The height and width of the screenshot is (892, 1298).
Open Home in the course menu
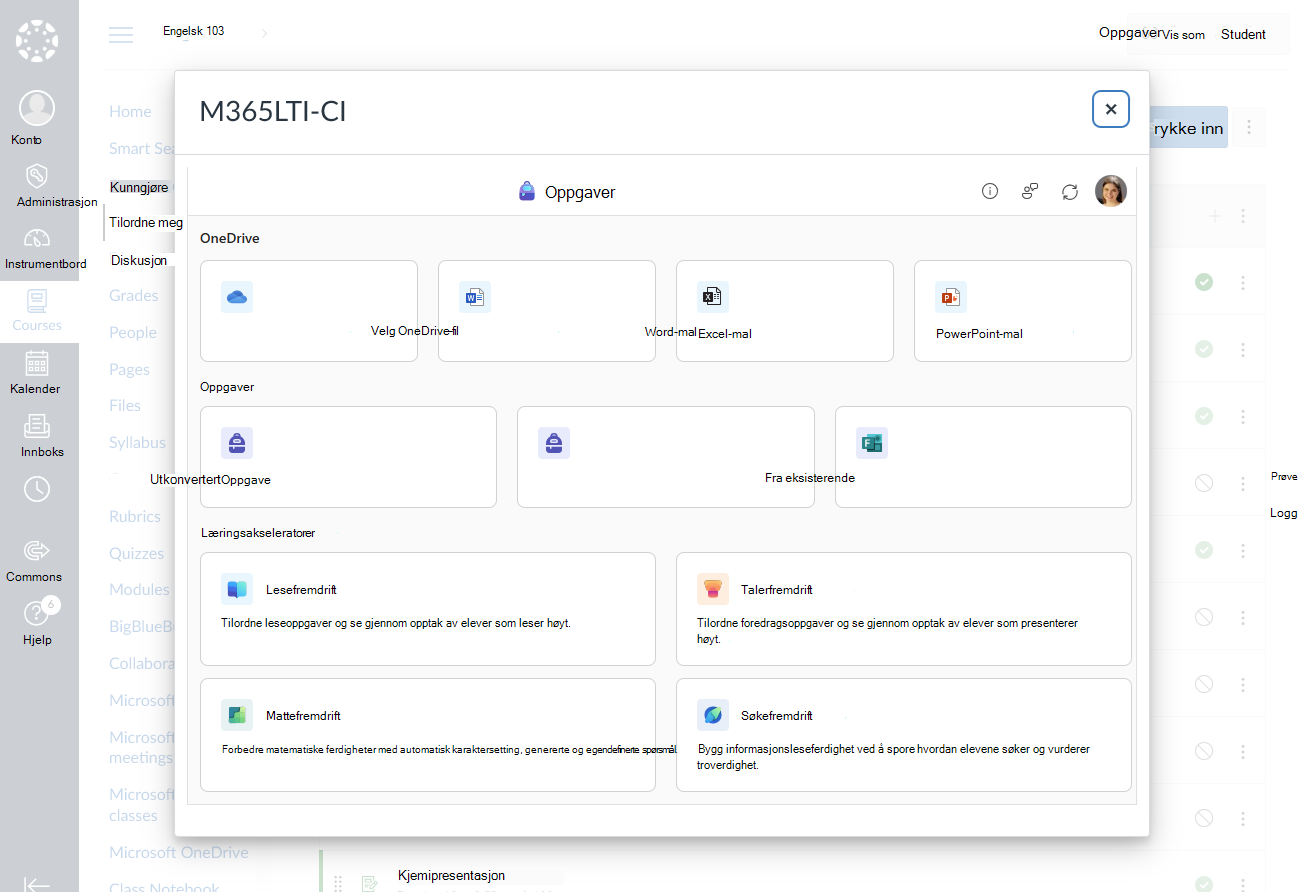tap(130, 112)
